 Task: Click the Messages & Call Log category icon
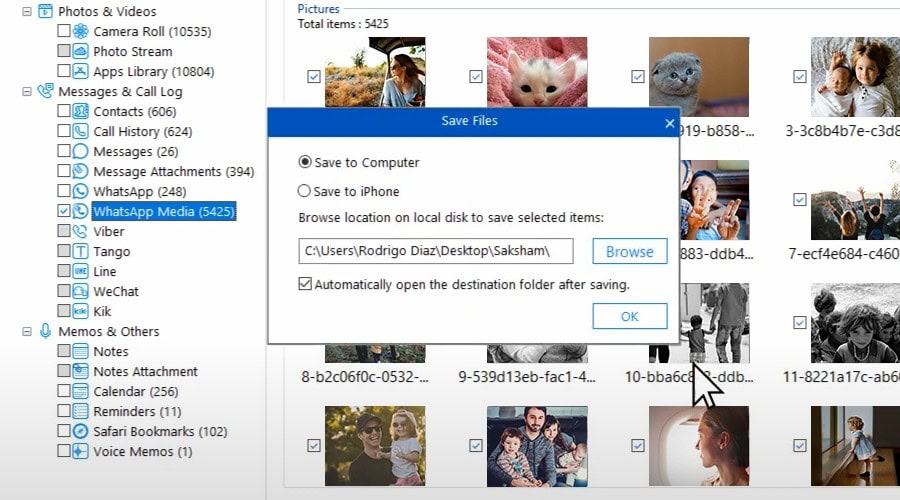pyautogui.click(x=45, y=91)
